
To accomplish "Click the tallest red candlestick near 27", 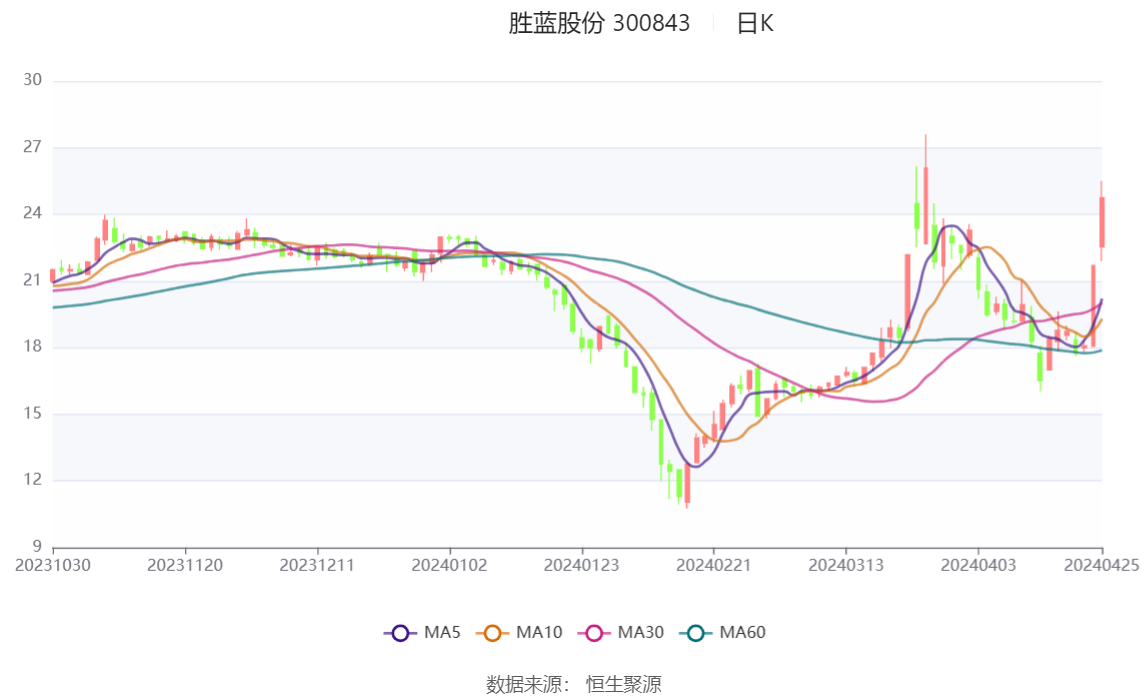I will pos(925,190).
